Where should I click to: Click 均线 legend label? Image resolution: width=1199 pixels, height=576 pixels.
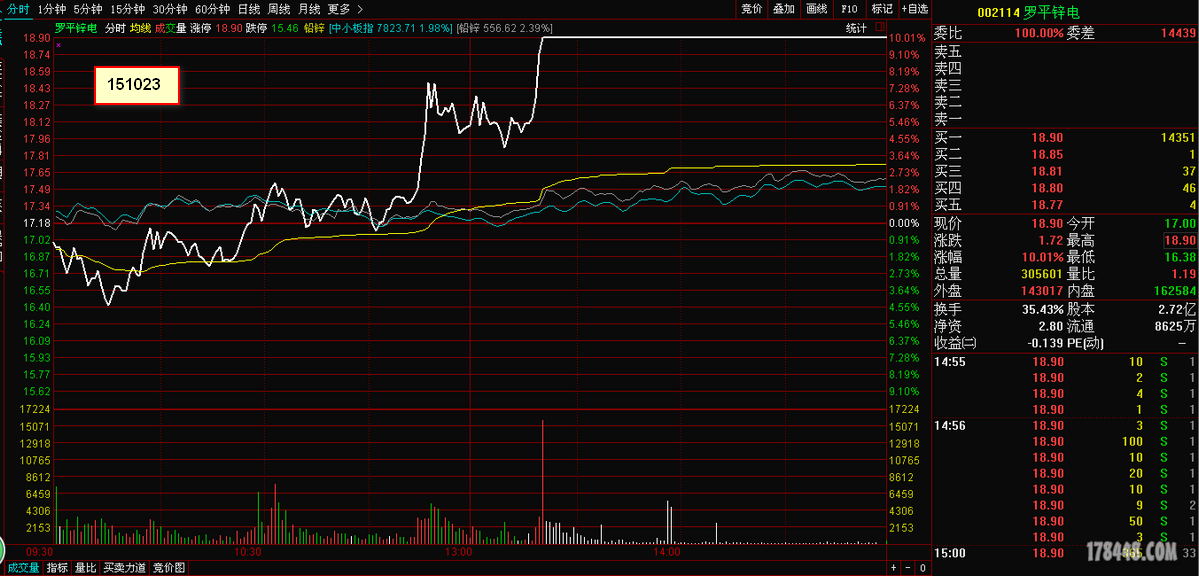point(139,28)
